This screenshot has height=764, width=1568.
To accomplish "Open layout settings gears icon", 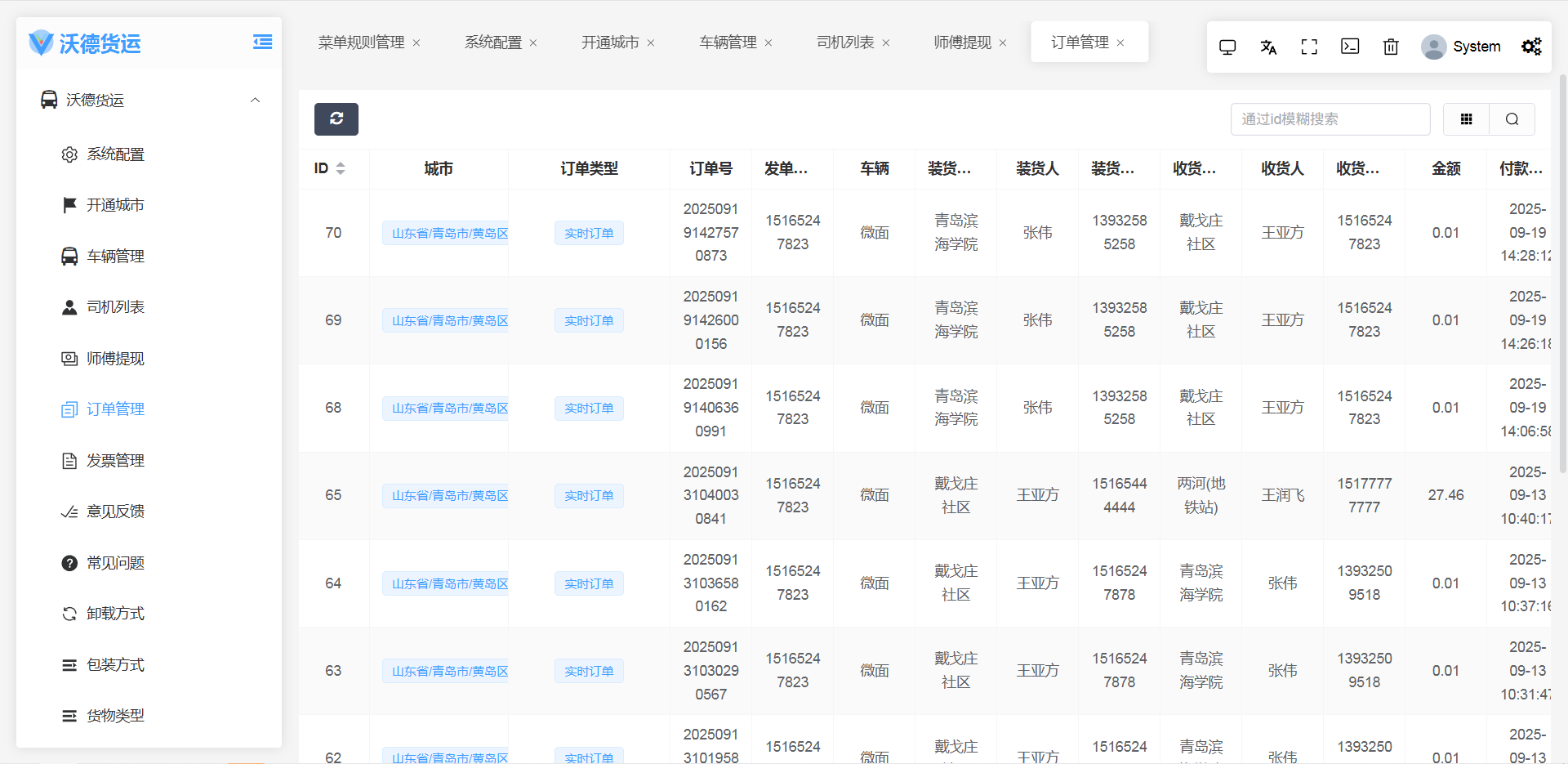I will point(1531,47).
